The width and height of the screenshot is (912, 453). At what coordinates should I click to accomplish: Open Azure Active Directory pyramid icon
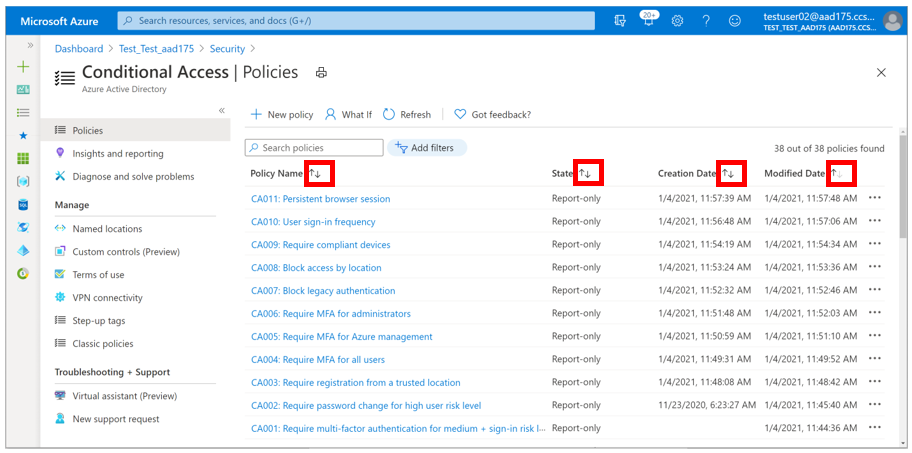point(23,250)
